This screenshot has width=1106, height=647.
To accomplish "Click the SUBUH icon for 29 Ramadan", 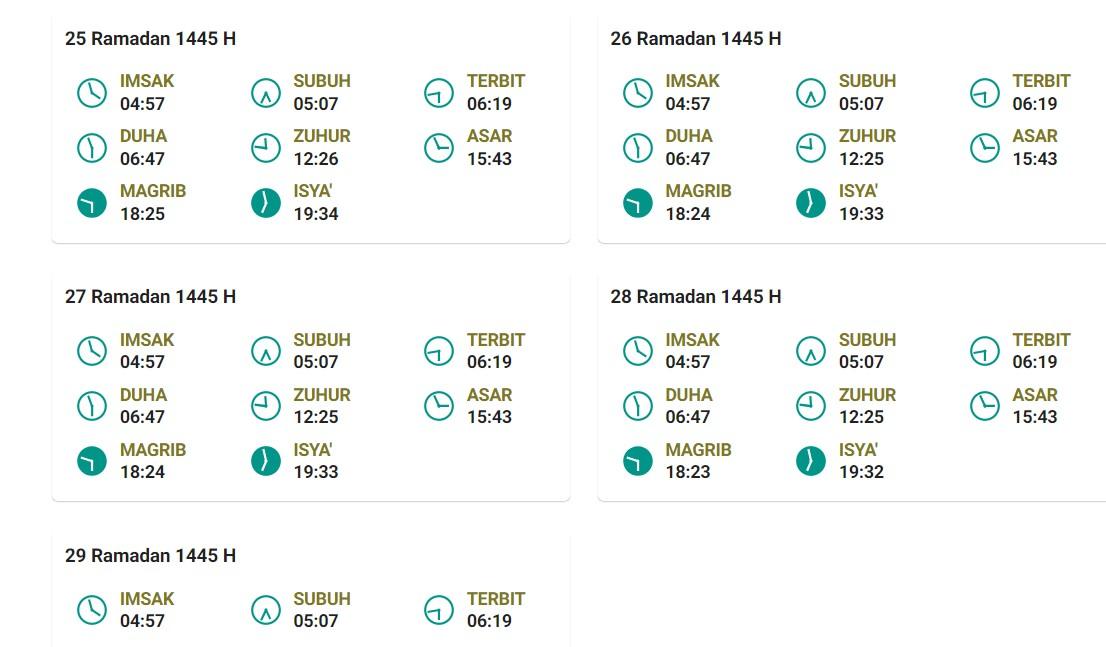I will click(264, 608).
